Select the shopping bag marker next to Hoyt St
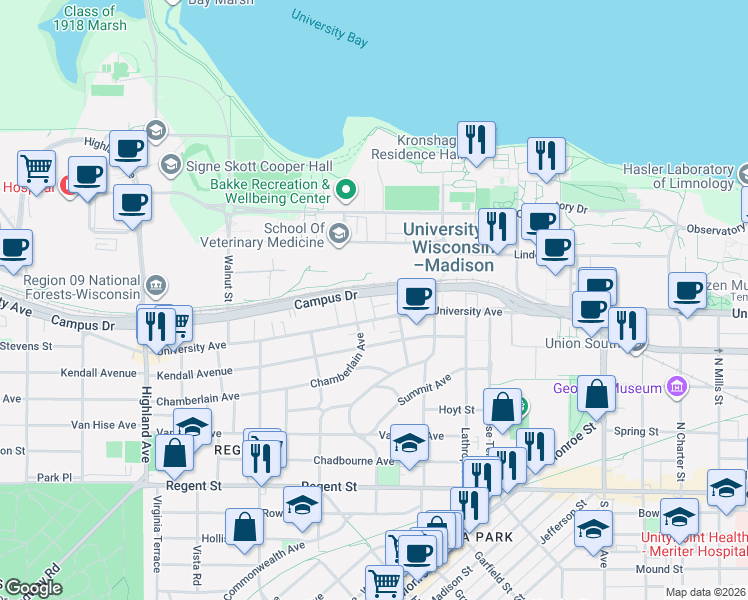748x600 pixels. click(502, 410)
